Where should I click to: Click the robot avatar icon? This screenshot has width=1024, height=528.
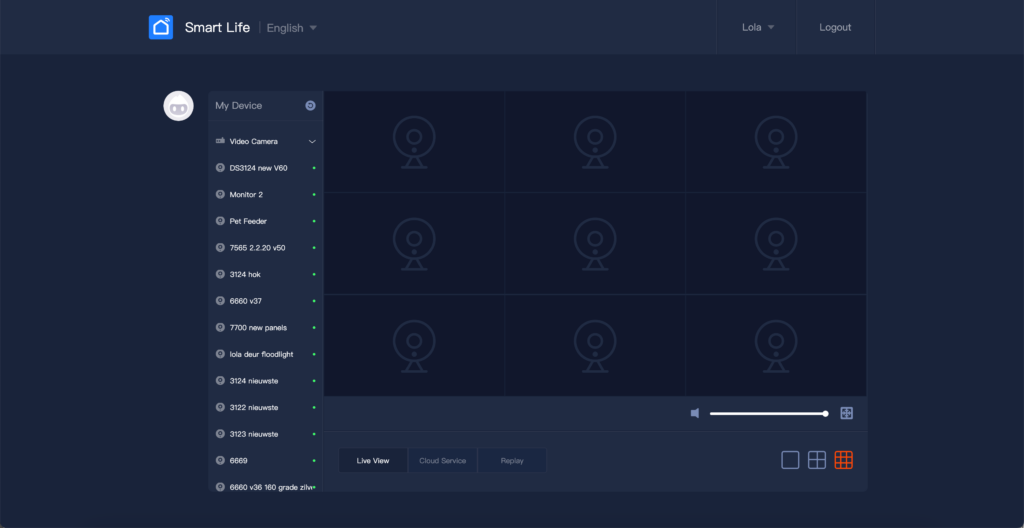click(178, 106)
